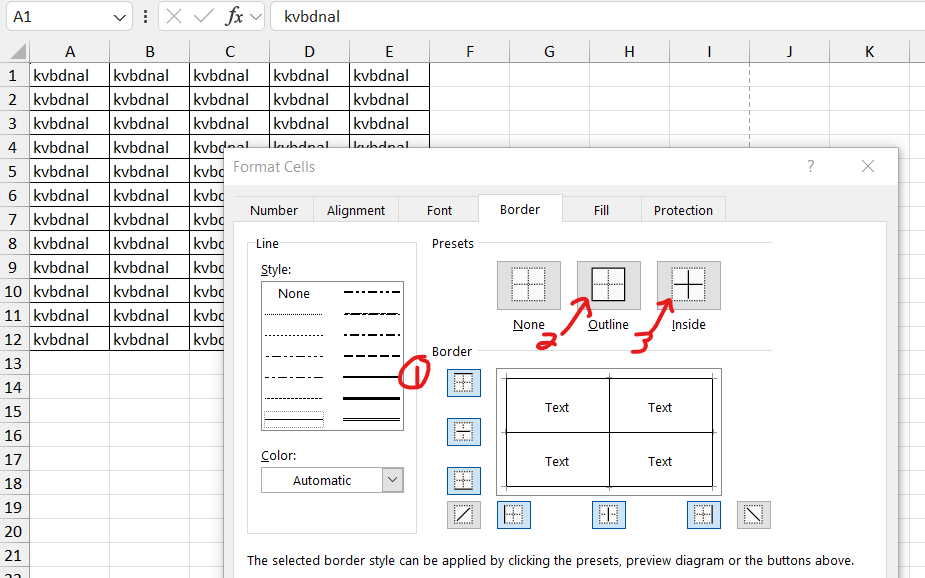Switch to the Border tab
This screenshot has width=925, height=578.
click(520, 209)
